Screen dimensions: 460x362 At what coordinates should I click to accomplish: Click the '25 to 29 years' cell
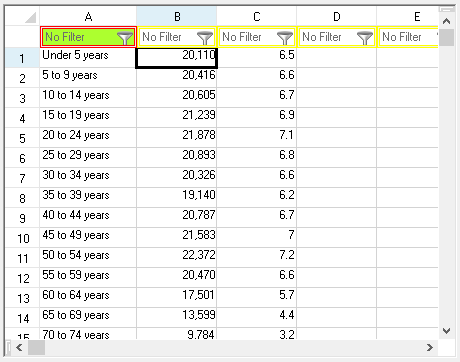coord(88,158)
